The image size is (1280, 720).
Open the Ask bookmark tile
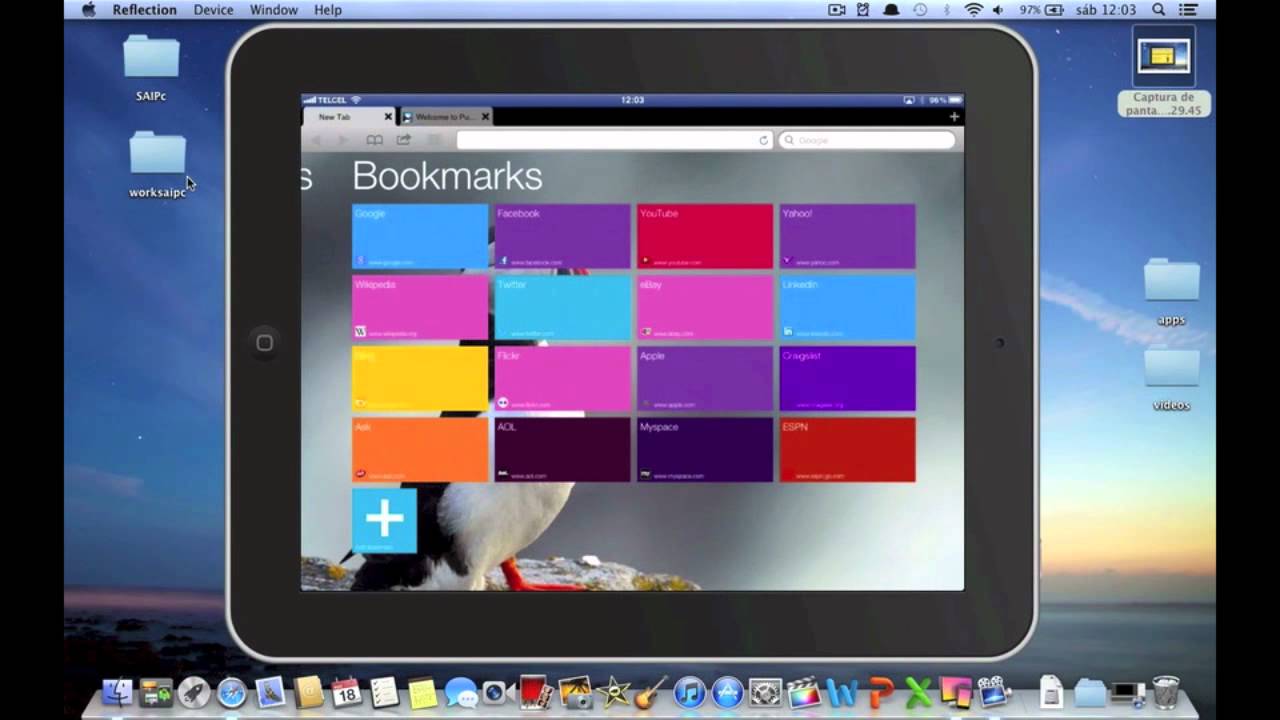tap(420, 450)
